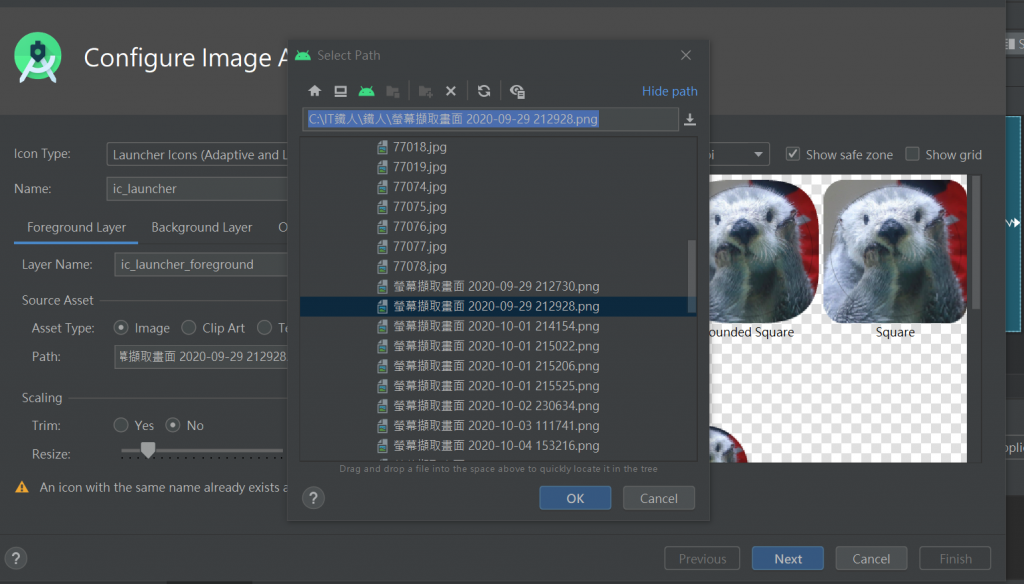This screenshot has height=584, width=1024.
Task: Select screenshot 2020-10-01 214154.png
Action: pos(496,326)
